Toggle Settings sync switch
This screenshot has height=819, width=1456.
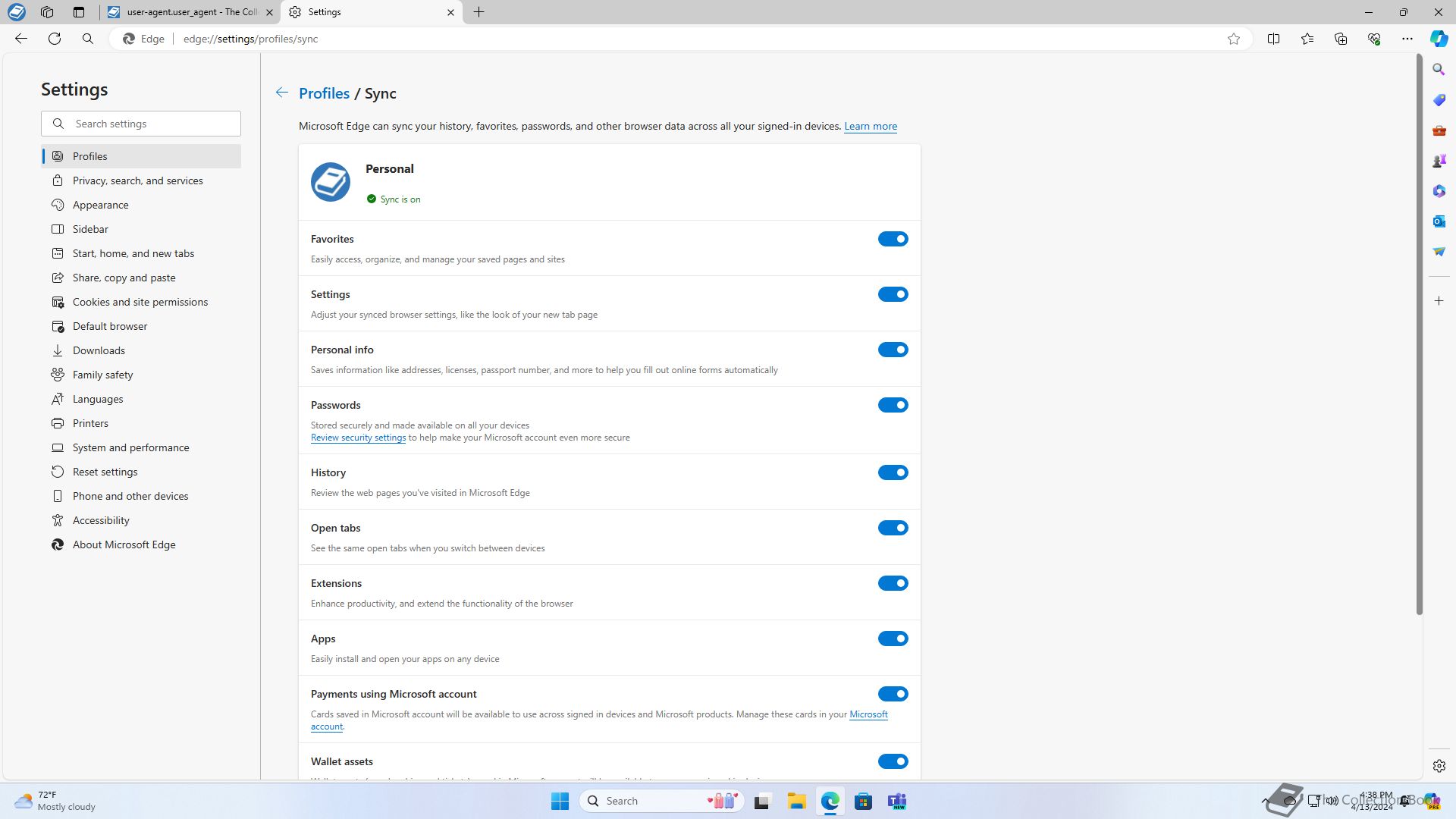click(893, 294)
